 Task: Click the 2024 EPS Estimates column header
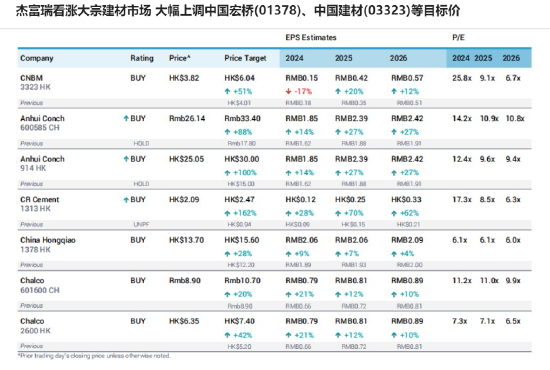(x=294, y=58)
